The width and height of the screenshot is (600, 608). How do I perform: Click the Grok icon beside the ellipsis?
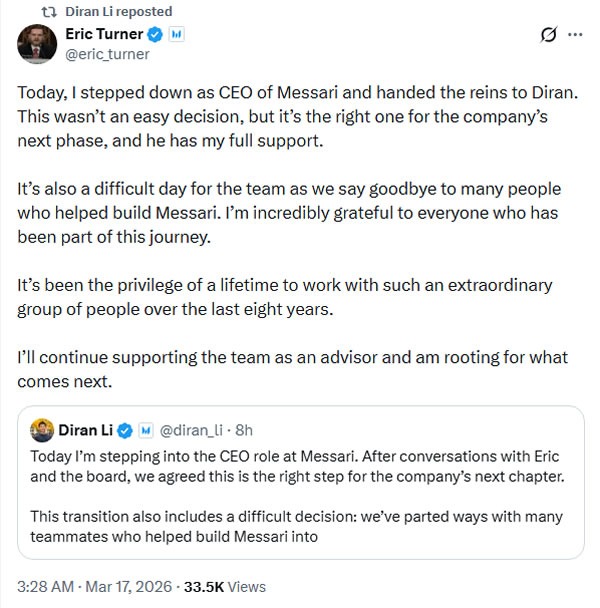tap(548, 35)
